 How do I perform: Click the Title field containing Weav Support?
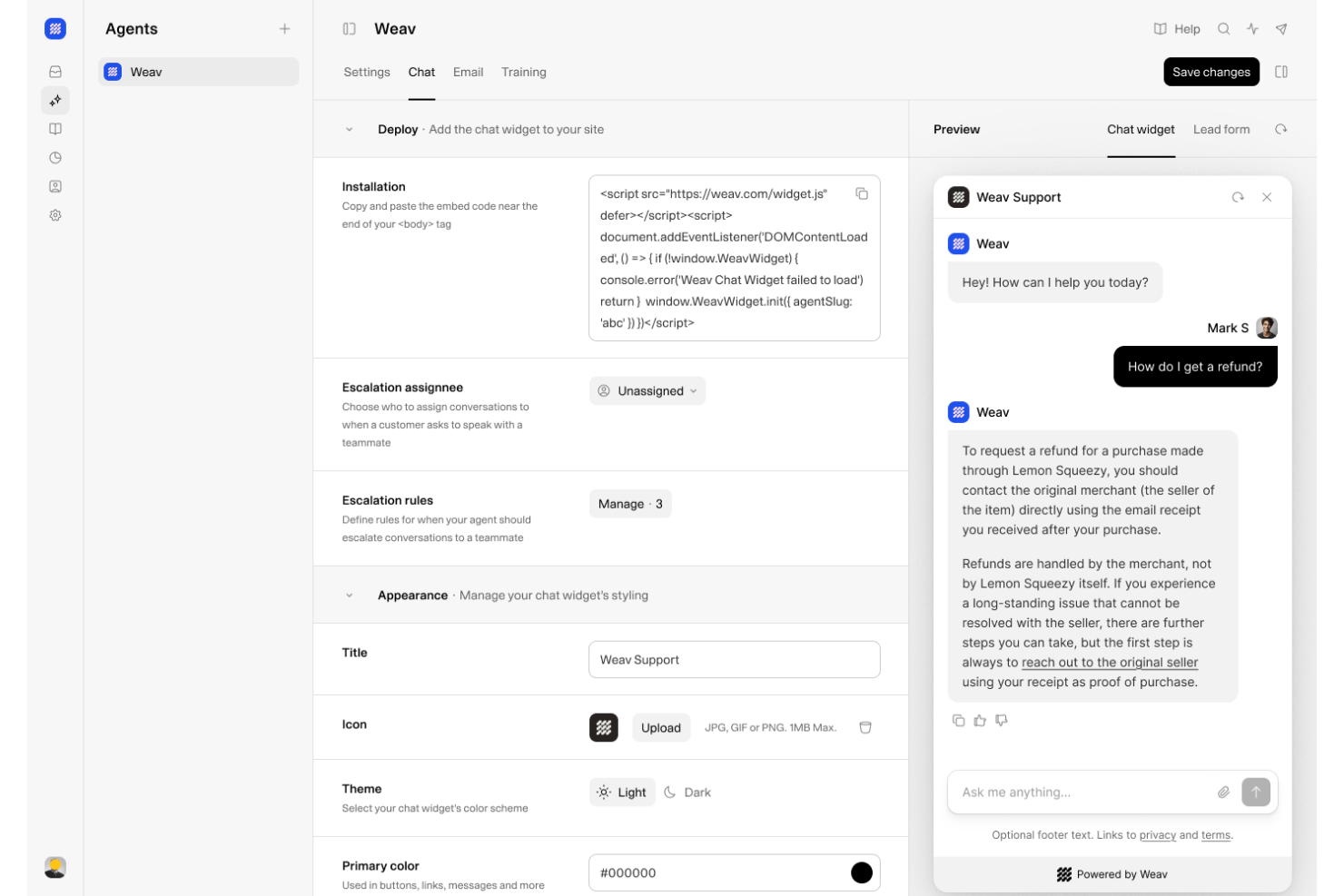tap(735, 659)
